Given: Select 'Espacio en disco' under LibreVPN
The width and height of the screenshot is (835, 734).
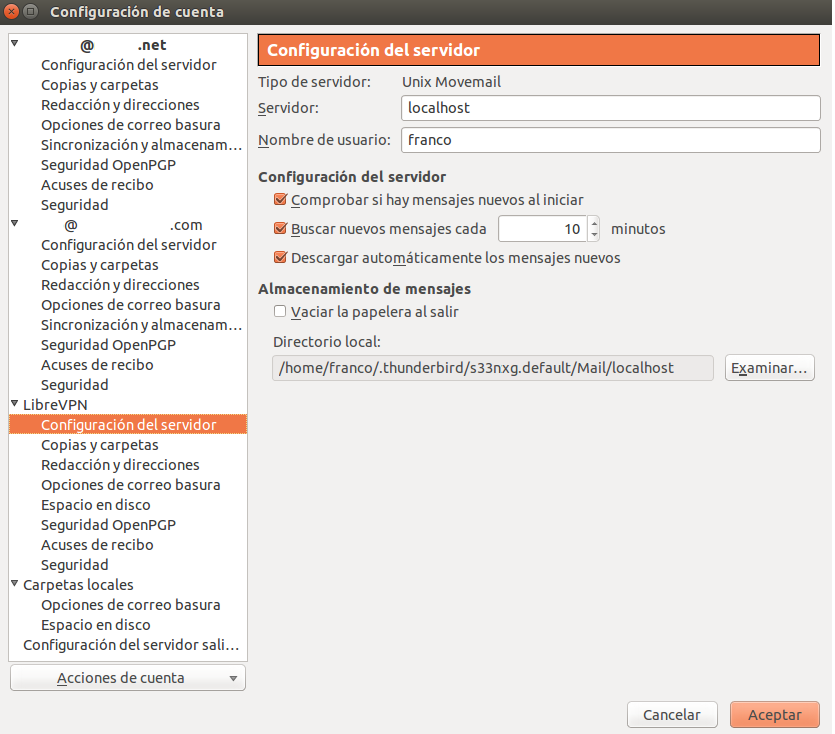Looking at the screenshot, I should pos(96,505).
